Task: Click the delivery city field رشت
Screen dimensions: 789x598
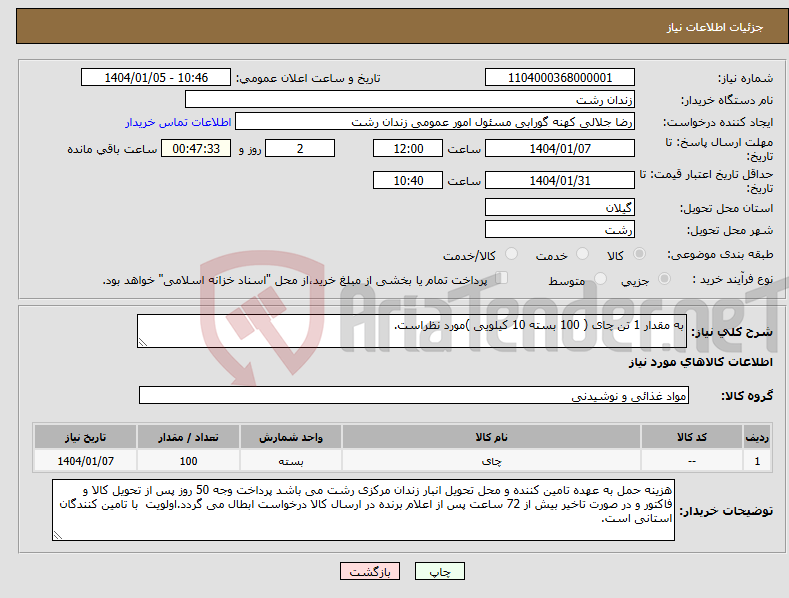Action: (x=560, y=230)
